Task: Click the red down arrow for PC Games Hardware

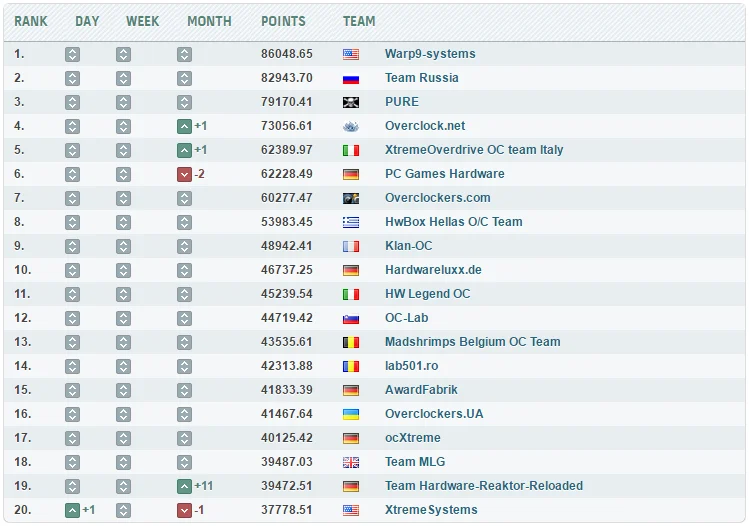Action: click(x=184, y=174)
